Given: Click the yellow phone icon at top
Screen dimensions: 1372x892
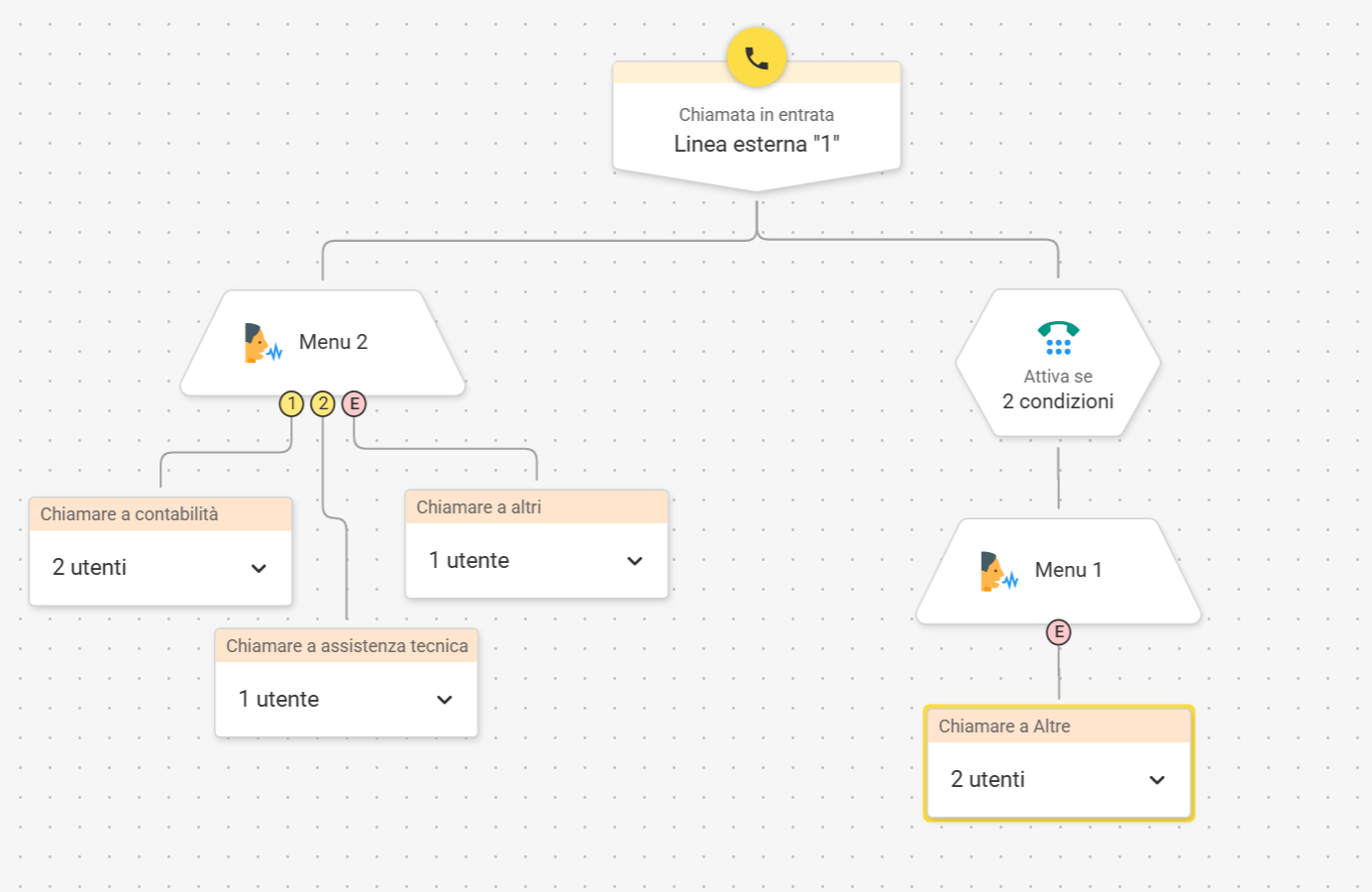Looking at the screenshot, I should tap(756, 57).
